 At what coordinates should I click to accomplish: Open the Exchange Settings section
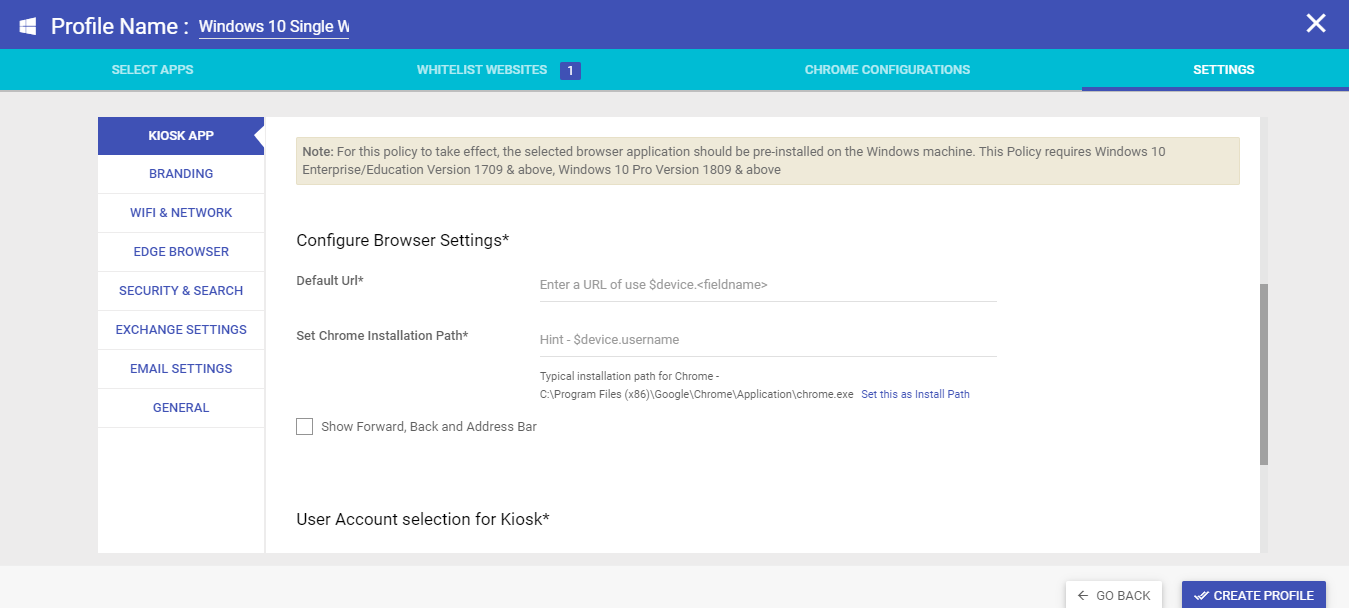[181, 330]
